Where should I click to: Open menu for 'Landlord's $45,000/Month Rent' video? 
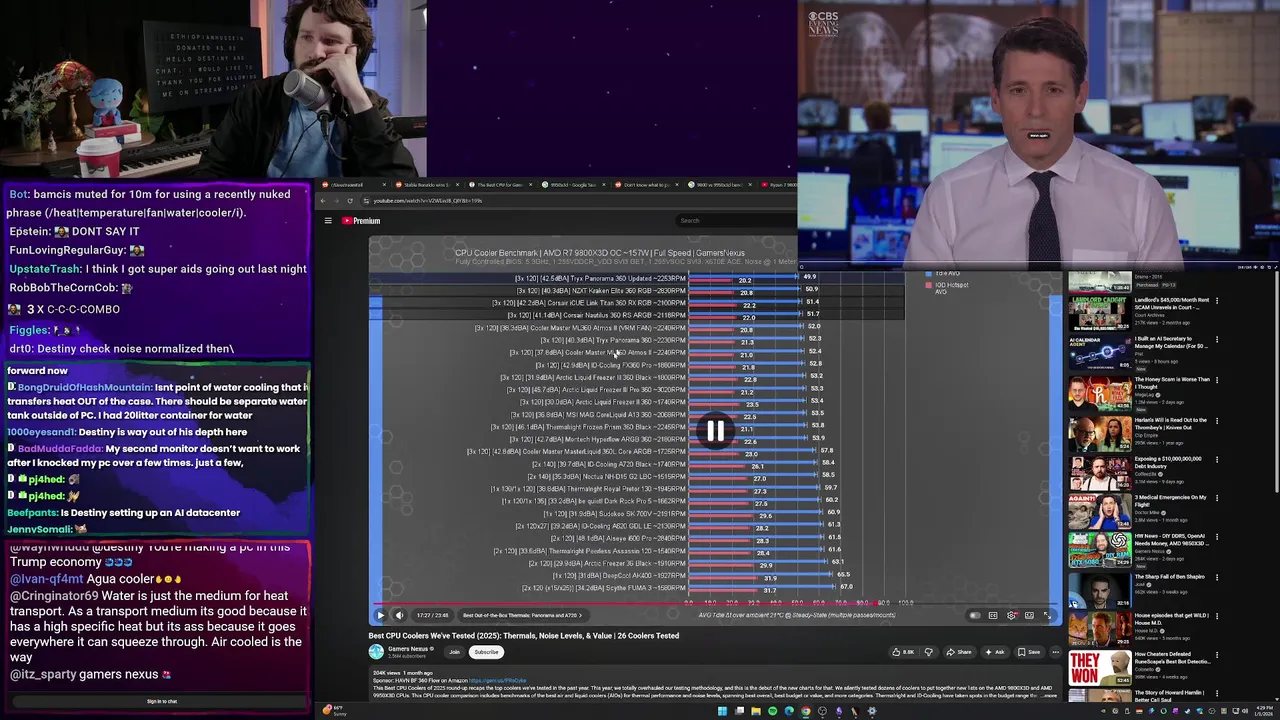1217,301
